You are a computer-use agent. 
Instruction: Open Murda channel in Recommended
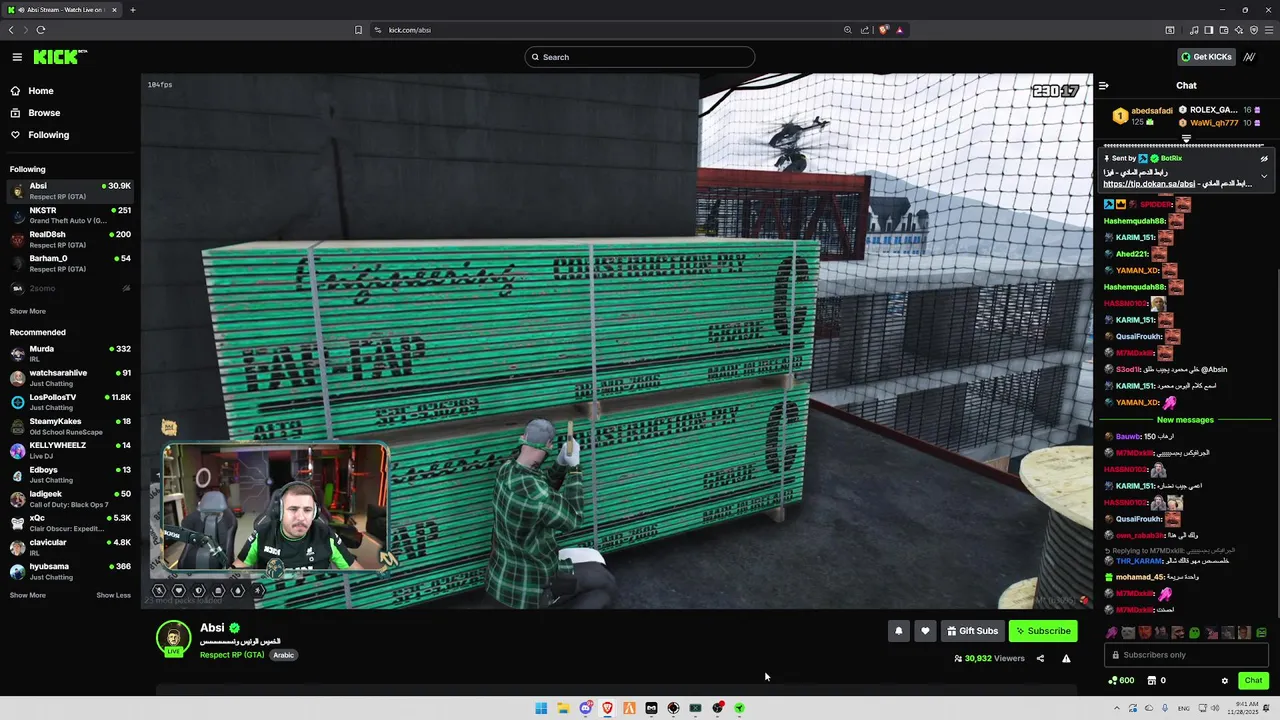point(70,353)
